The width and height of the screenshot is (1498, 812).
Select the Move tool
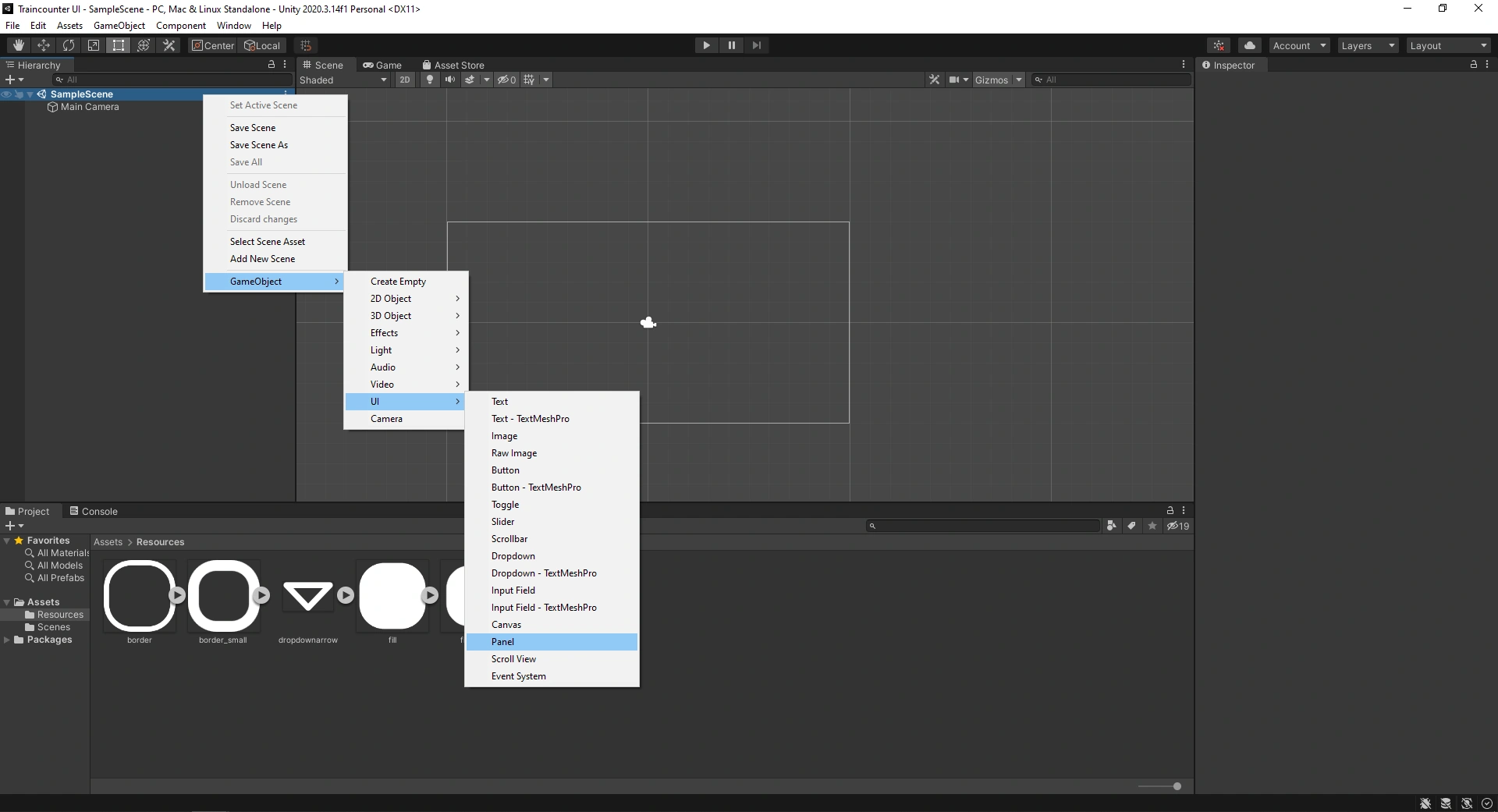(x=44, y=45)
